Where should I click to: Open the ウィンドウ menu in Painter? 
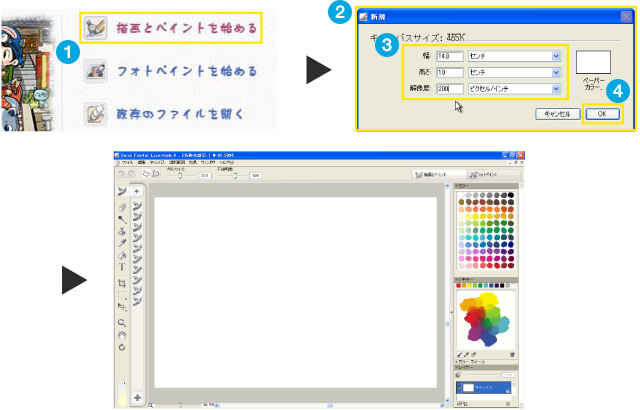208,162
